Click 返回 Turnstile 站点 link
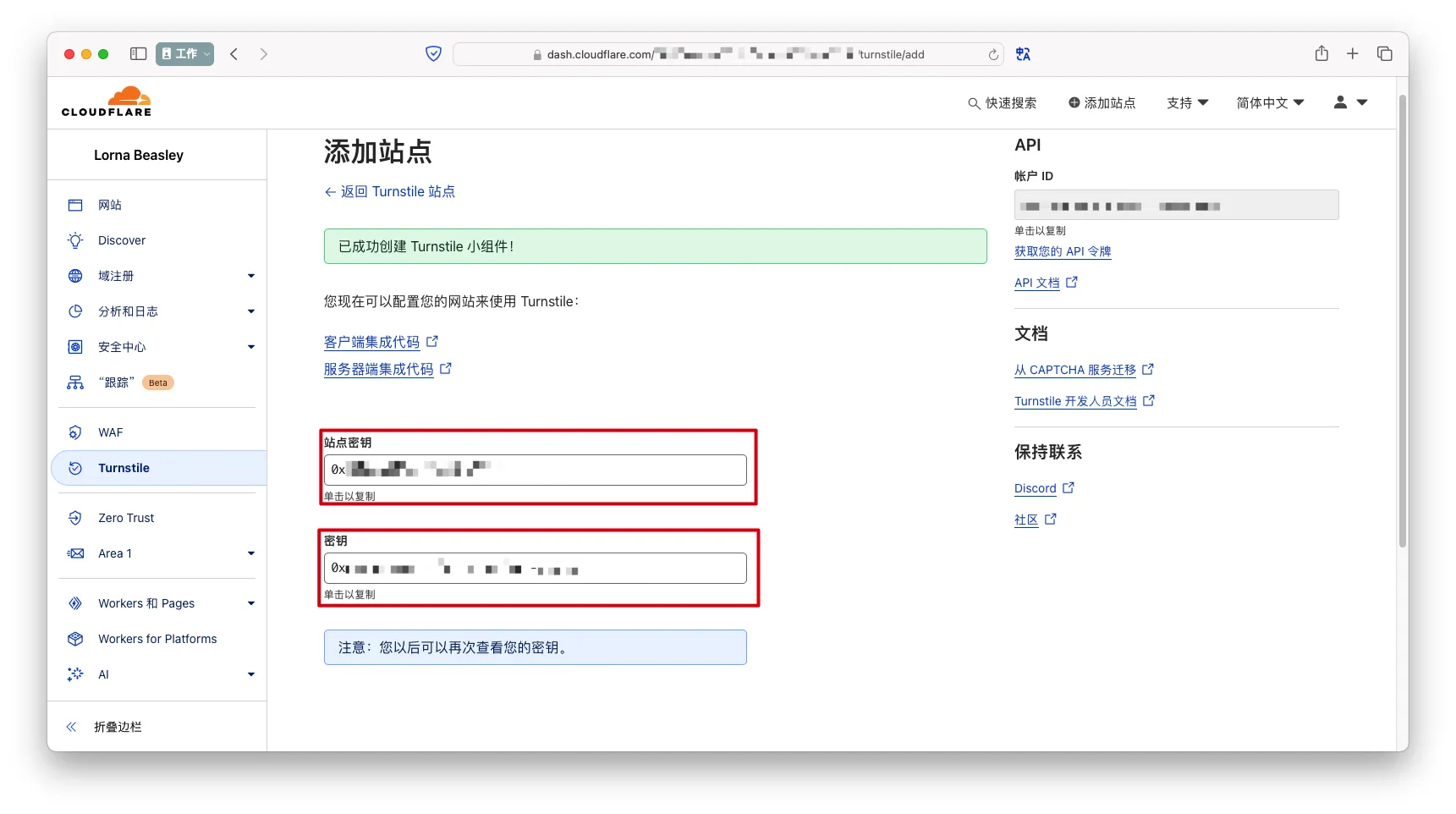 (390, 192)
